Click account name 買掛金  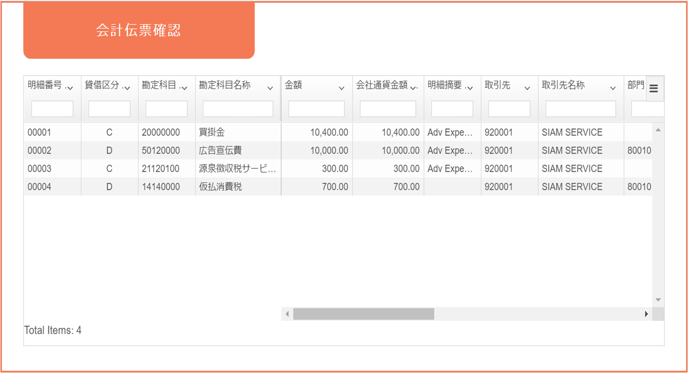coord(211,132)
